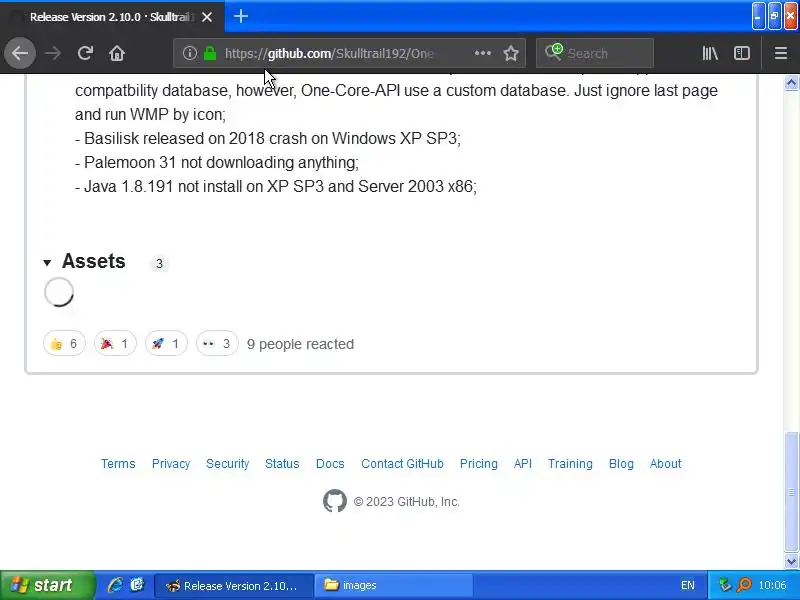The width and height of the screenshot is (800, 600).
Task: Click the orange magnifier tray icon
Action: point(744,585)
